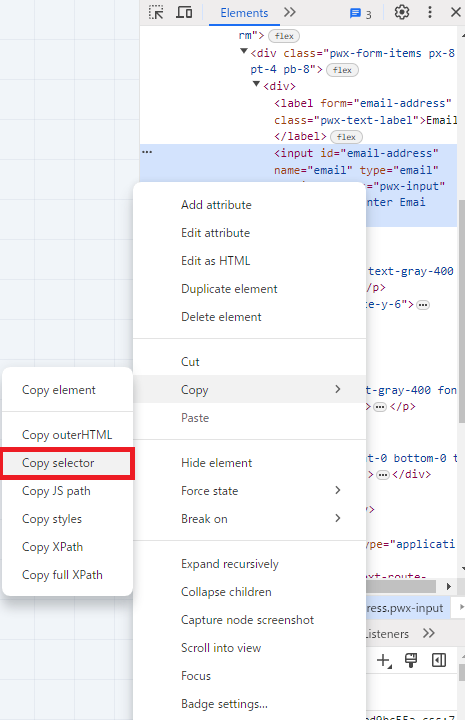Click the flex badge next to label
Screen dimensions: 465x720
[x=346, y=137]
